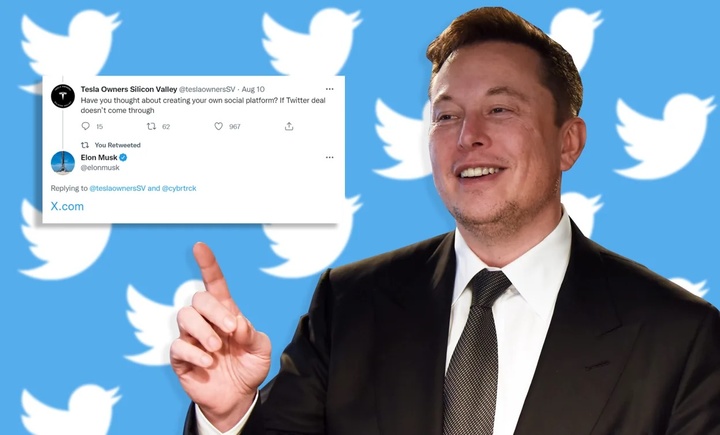Open the Elon Musk display name
This screenshot has height=435, width=720.
99,157
